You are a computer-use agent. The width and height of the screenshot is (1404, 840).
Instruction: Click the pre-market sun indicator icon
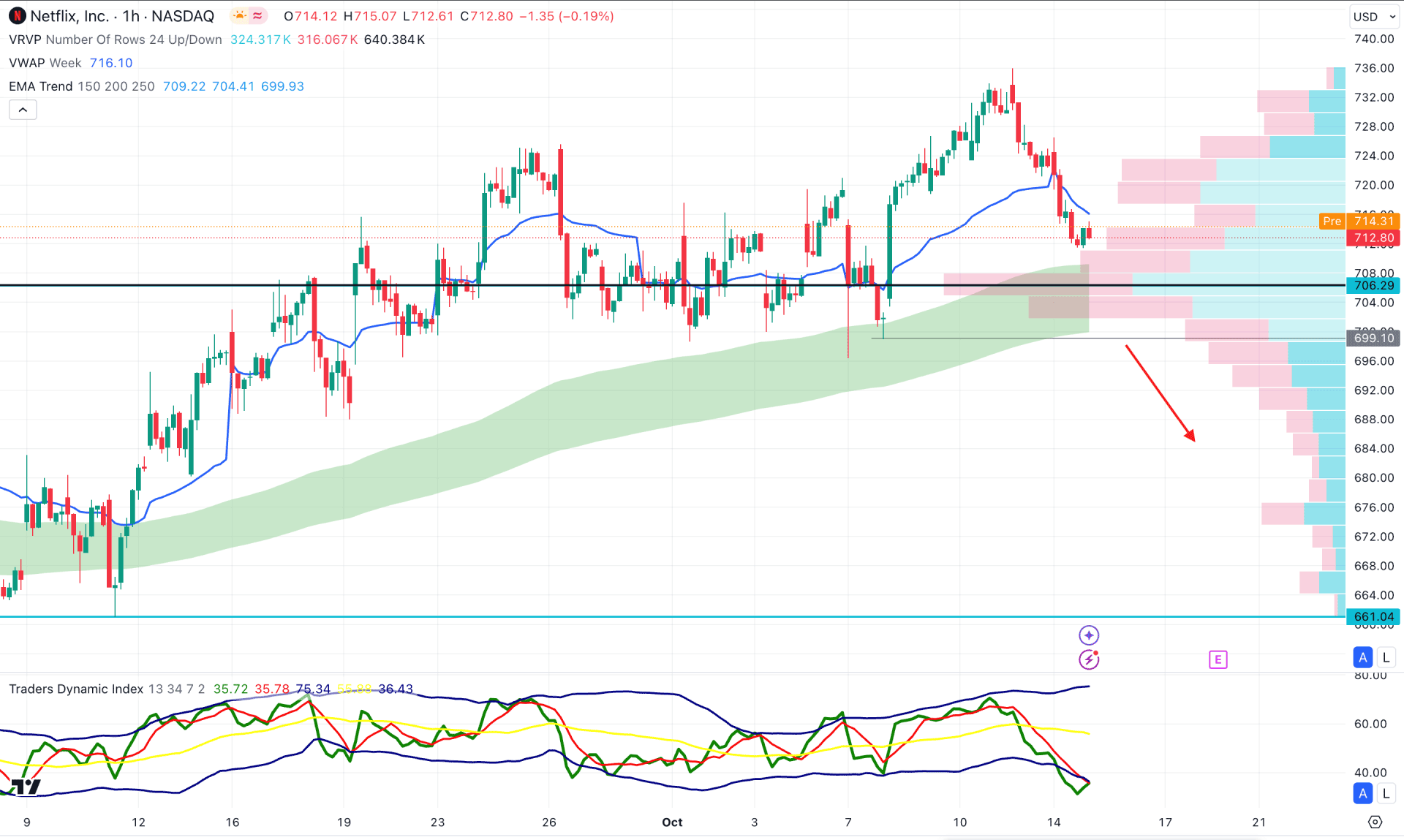pos(240,15)
